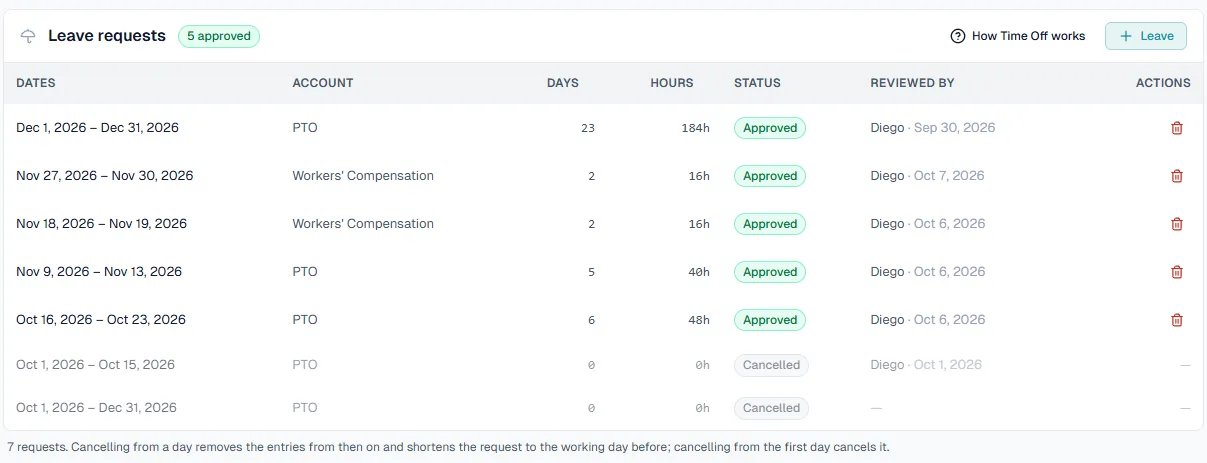Click the ACTIONS column header
Screen dimensions: 1207x463
point(1163,83)
